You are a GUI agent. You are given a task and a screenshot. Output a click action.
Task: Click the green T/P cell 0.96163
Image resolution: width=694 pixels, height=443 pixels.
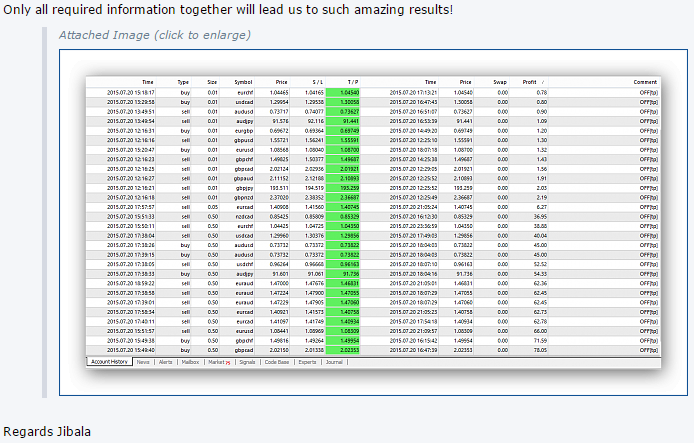pyautogui.click(x=343, y=264)
